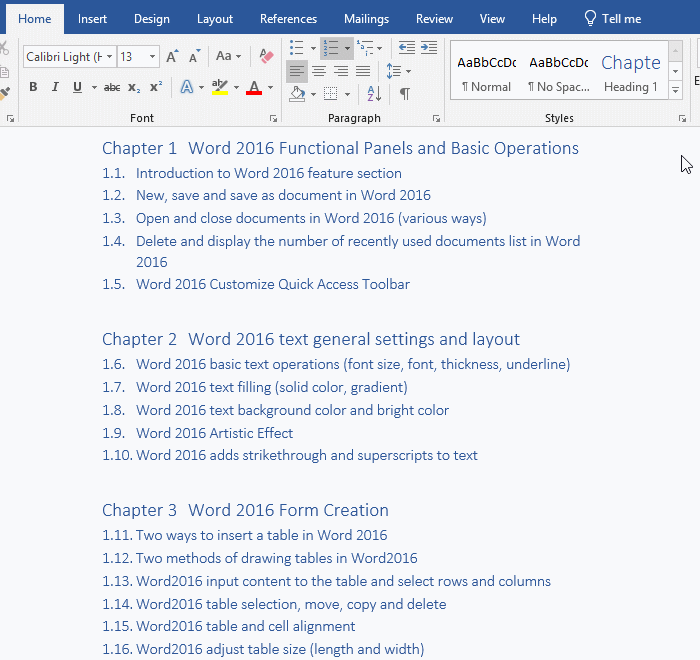The image size is (700, 660).
Task: Click Show/Hide paragraph marks icon
Action: click(404, 94)
